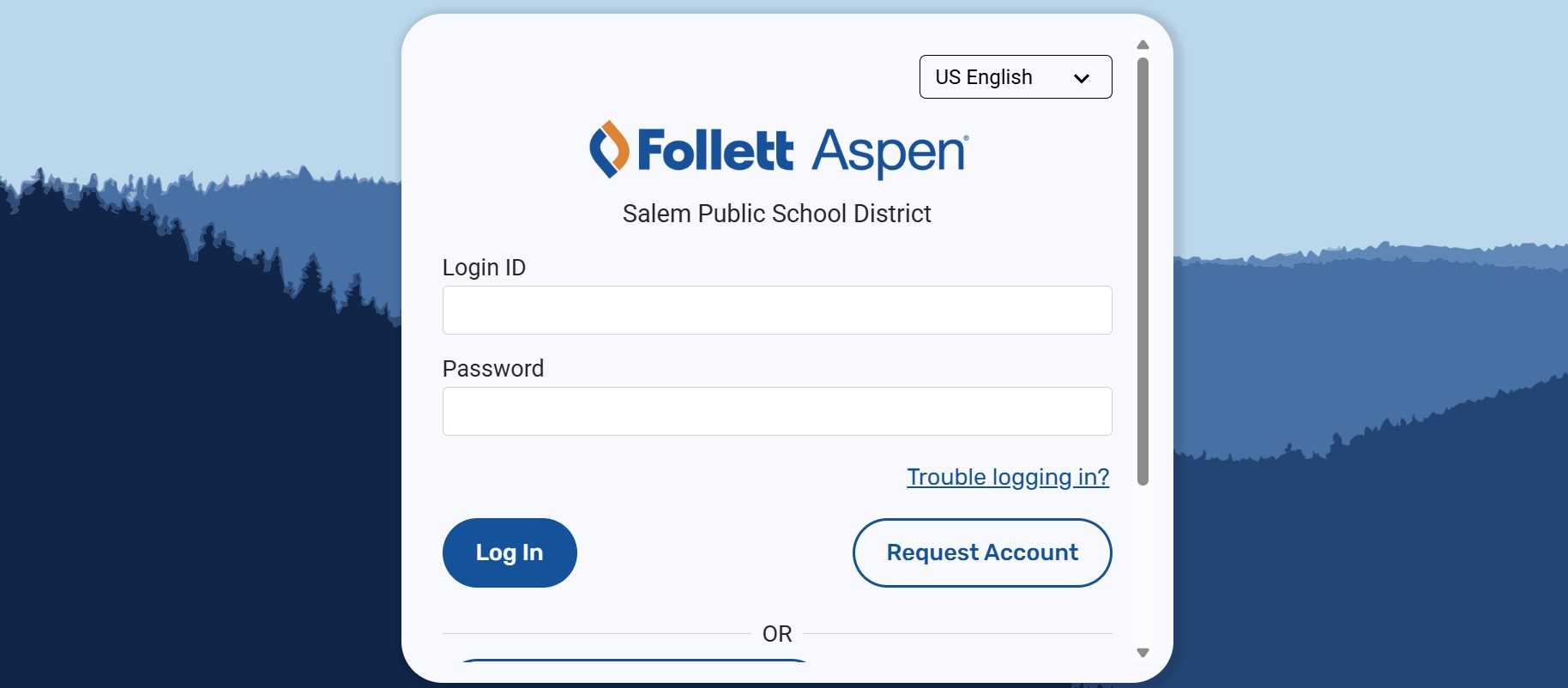Click the Salem Public School District heading
Image resolution: width=1568 pixels, height=688 pixels.
(x=776, y=214)
